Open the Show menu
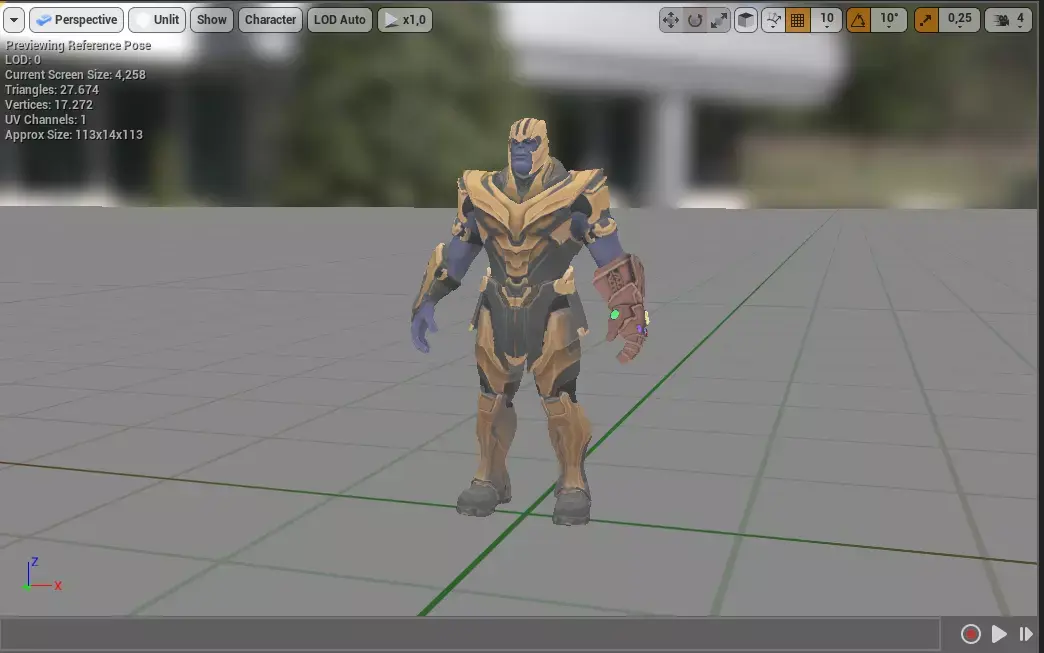The height and width of the screenshot is (653, 1044). point(212,20)
